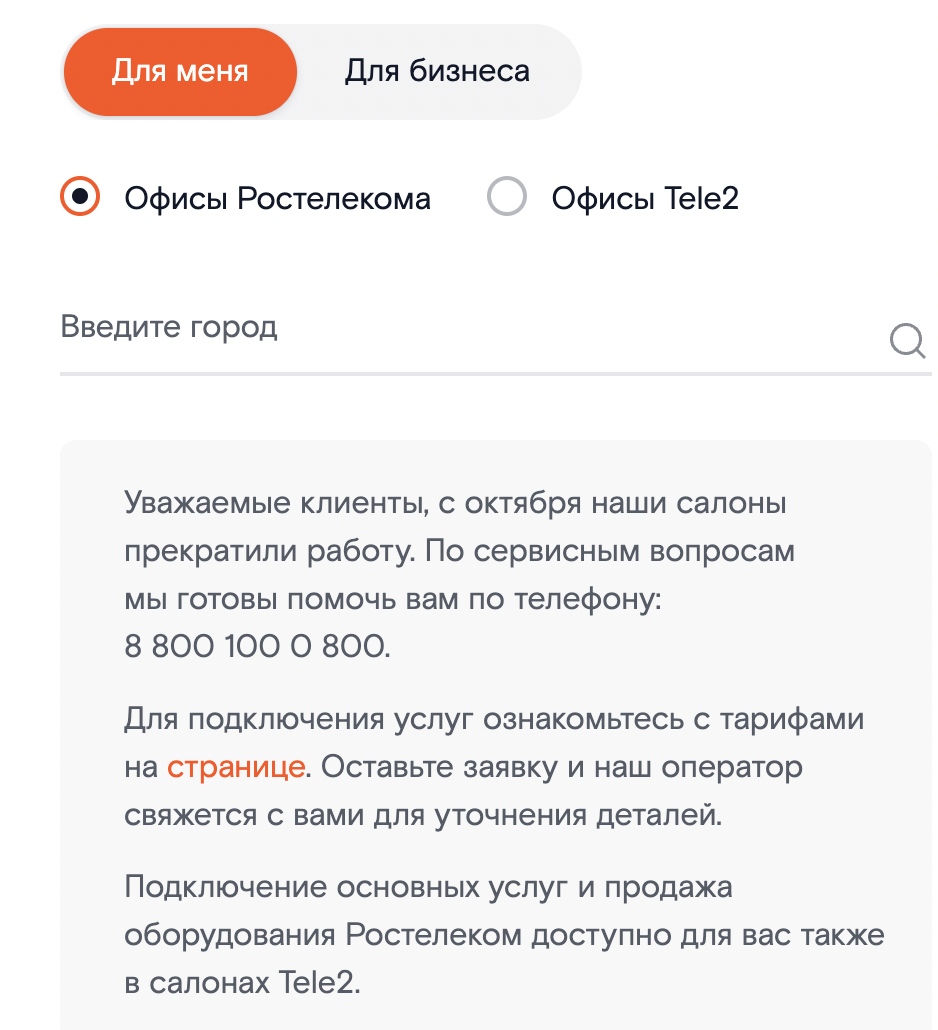Click the line "Для подключения услуг ознакомьтесь с тарифами"
Viewport: 938px width, 1030px height.
pyautogui.click(x=494, y=719)
